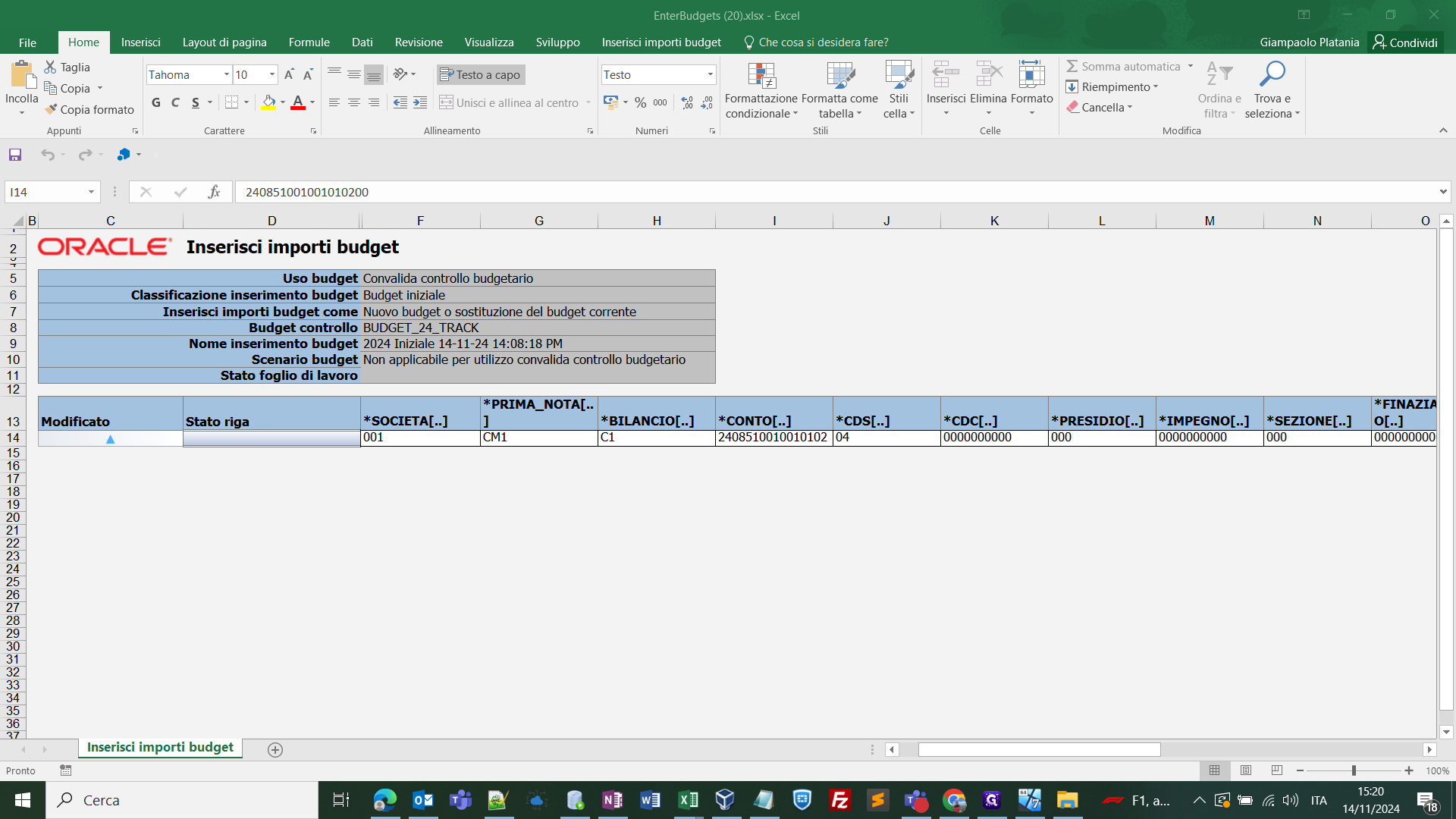Image resolution: width=1456 pixels, height=819 pixels.
Task: Toggle middle vertical alignment
Action: click(x=353, y=74)
